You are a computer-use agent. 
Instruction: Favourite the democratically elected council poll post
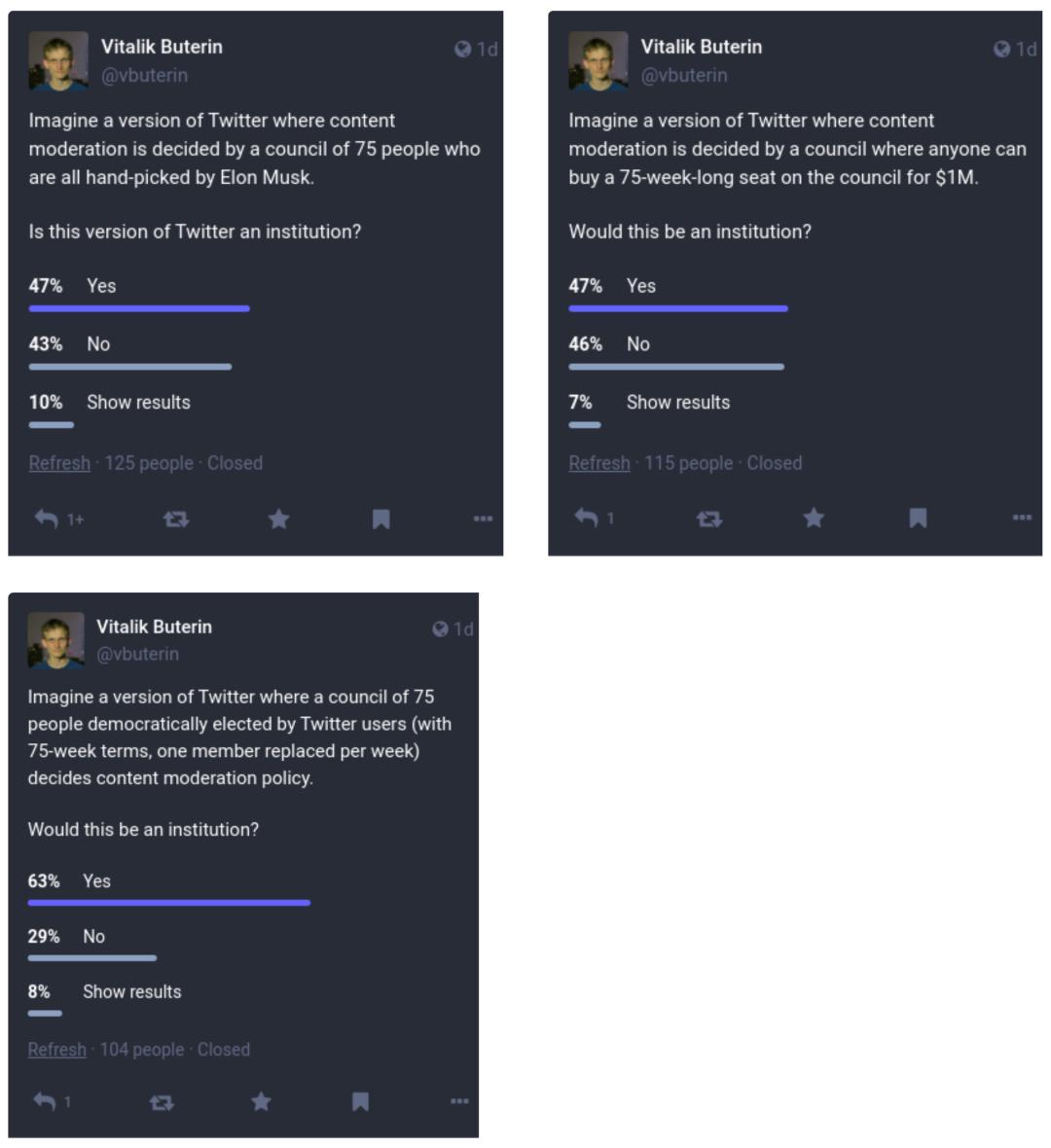tap(261, 1101)
